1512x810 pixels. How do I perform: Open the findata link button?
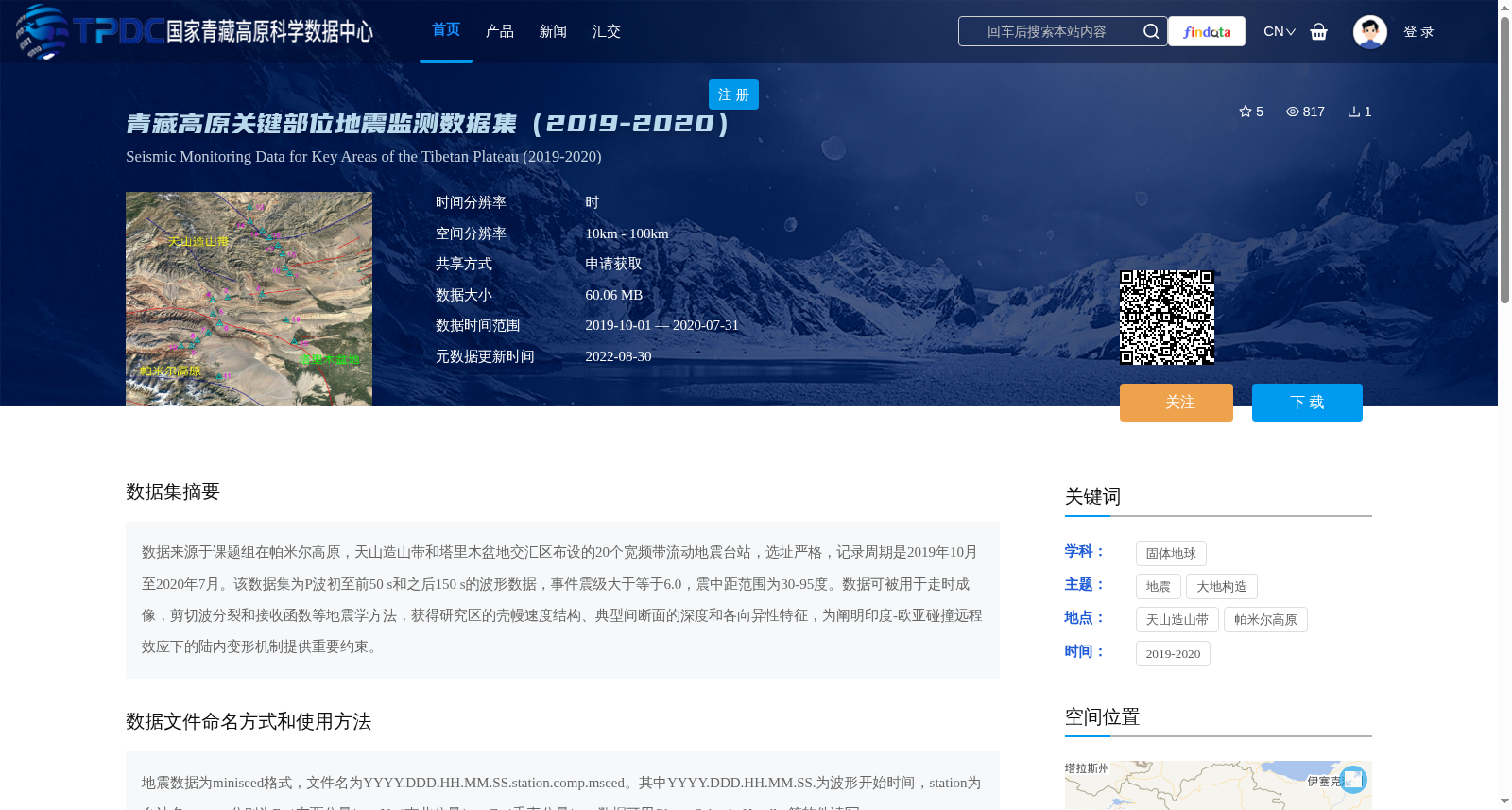(1207, 31)
